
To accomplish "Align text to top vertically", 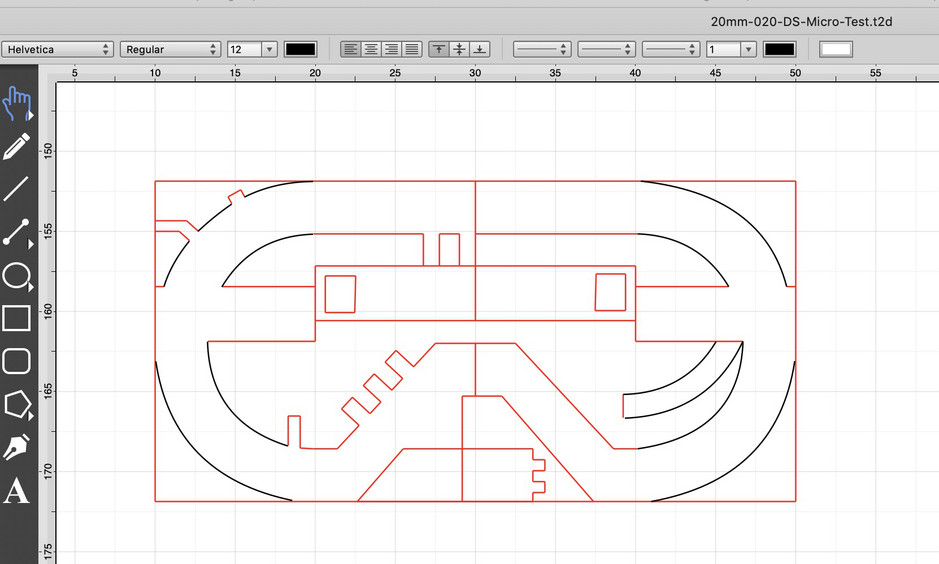I will tap(439, 49).
